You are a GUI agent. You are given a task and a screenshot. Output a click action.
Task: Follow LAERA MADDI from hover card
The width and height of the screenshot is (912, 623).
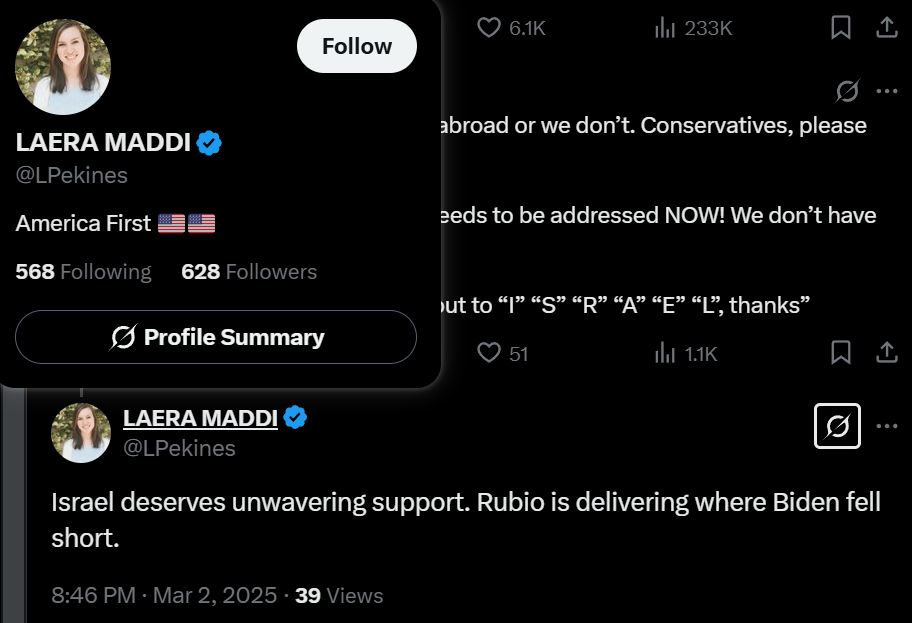pos(356,46)
